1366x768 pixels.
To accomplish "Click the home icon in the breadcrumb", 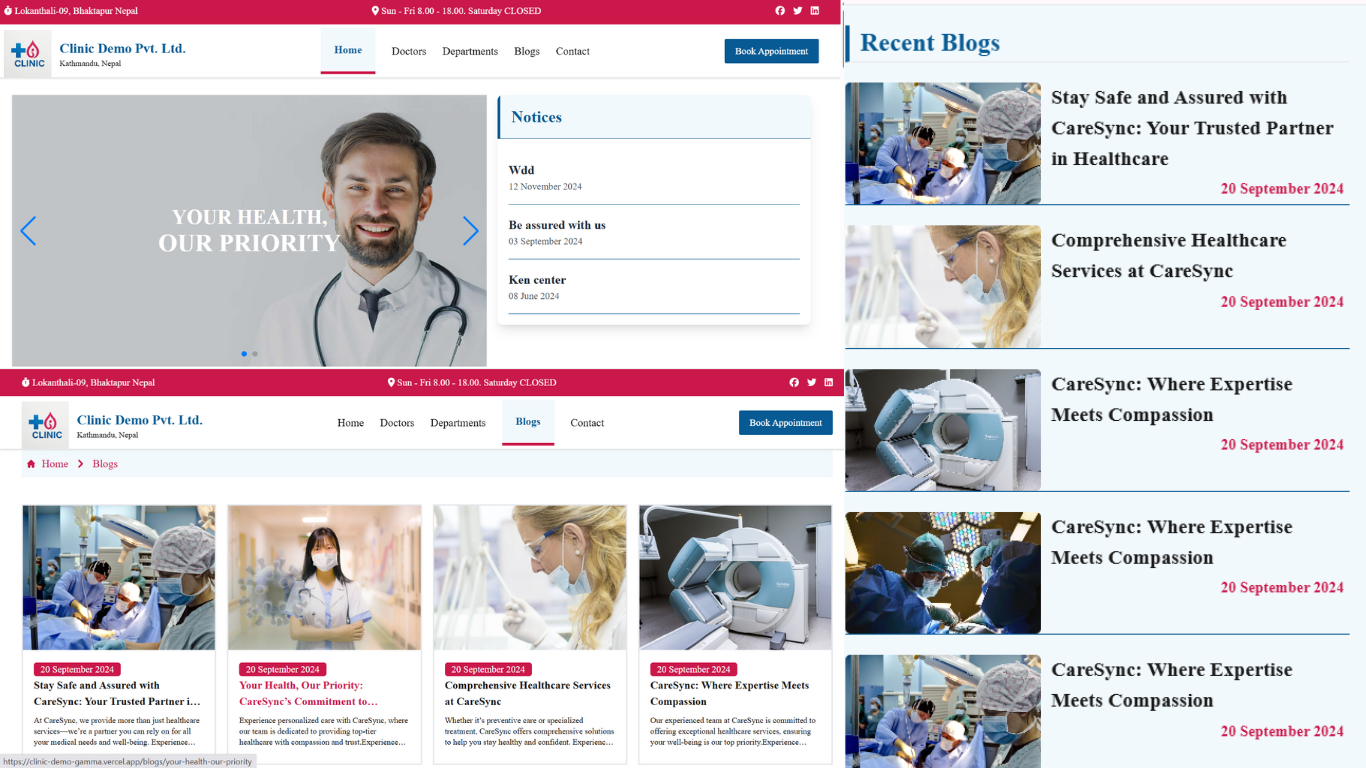I will 31,464.
